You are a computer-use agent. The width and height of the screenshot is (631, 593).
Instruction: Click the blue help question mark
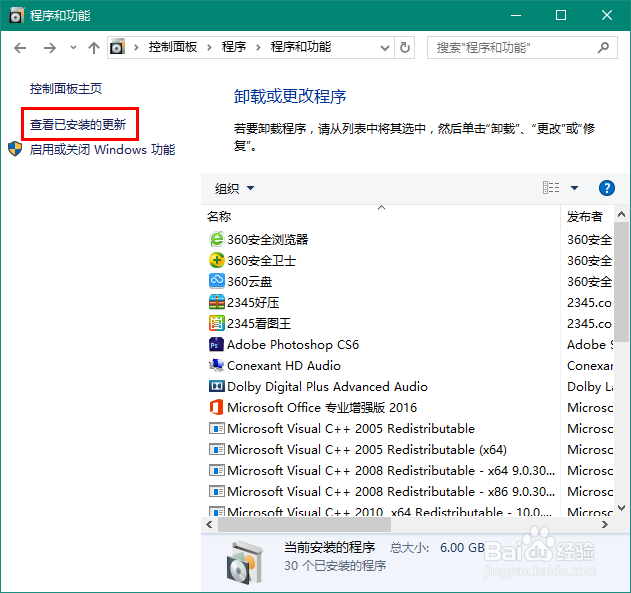pyautogui.click(x=606, y=188)
